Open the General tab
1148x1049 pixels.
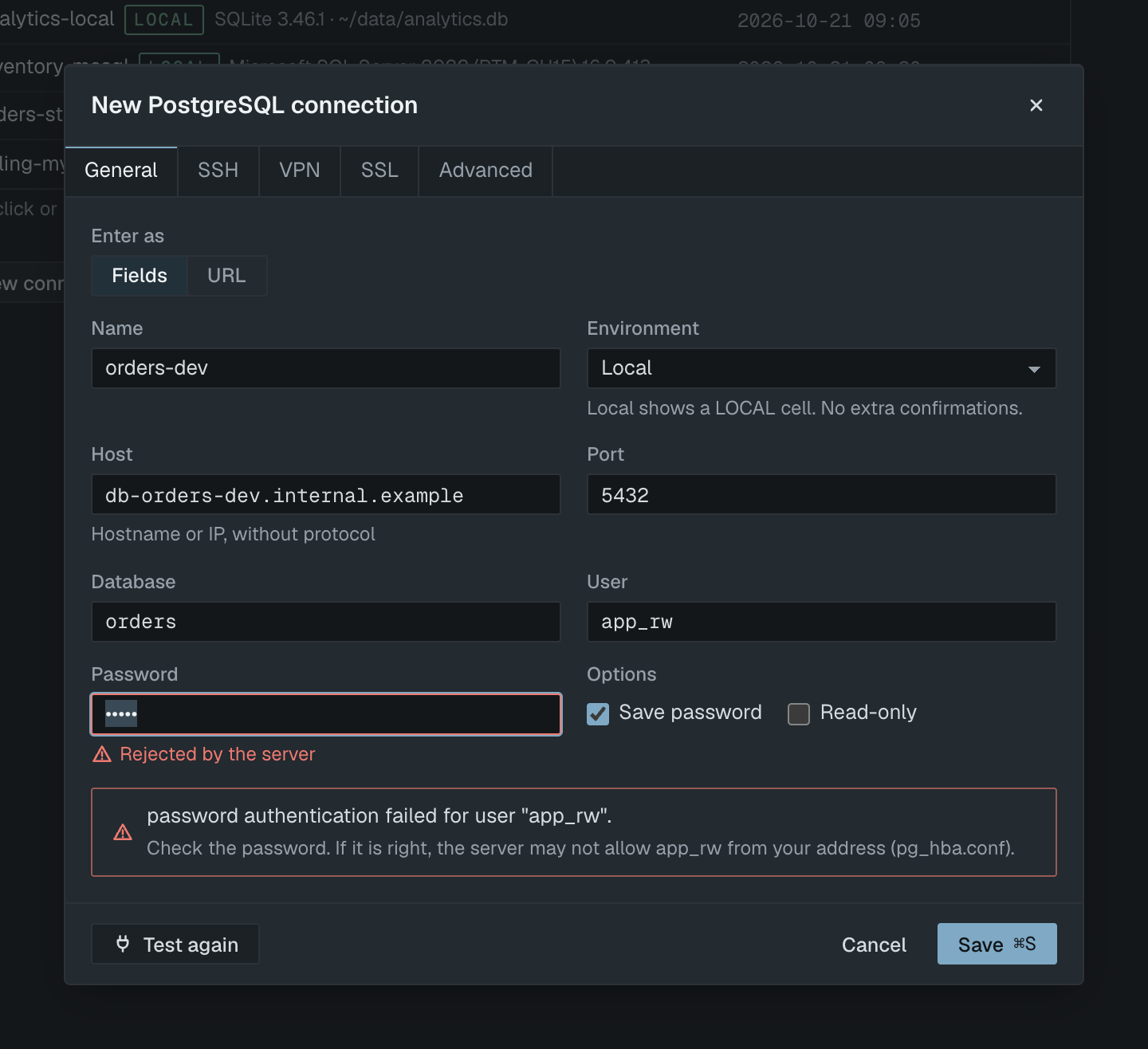pos(121,171)
